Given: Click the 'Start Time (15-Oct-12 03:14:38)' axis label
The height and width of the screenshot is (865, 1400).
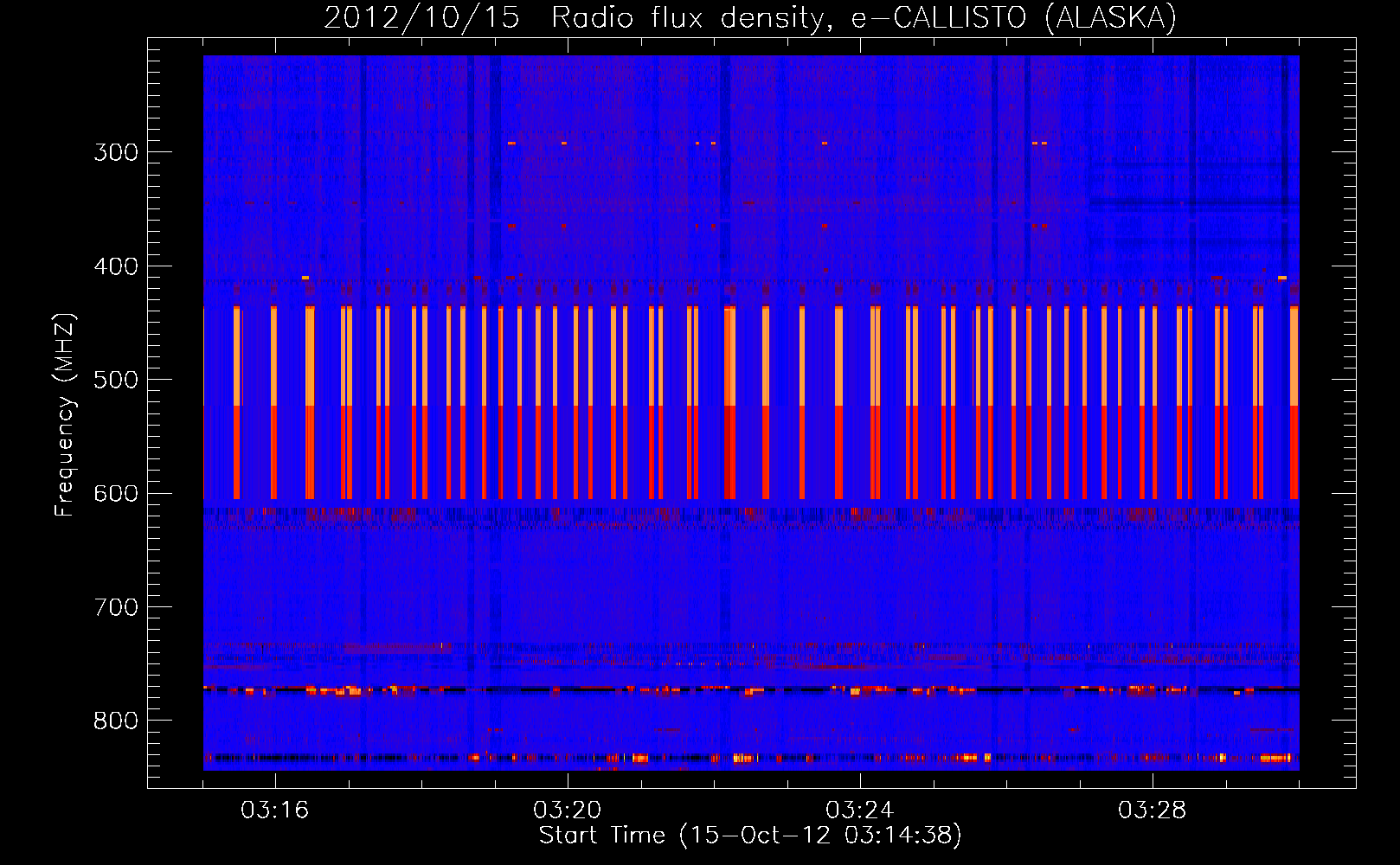Looking at the screenshot, I should (x=750, y=836).
